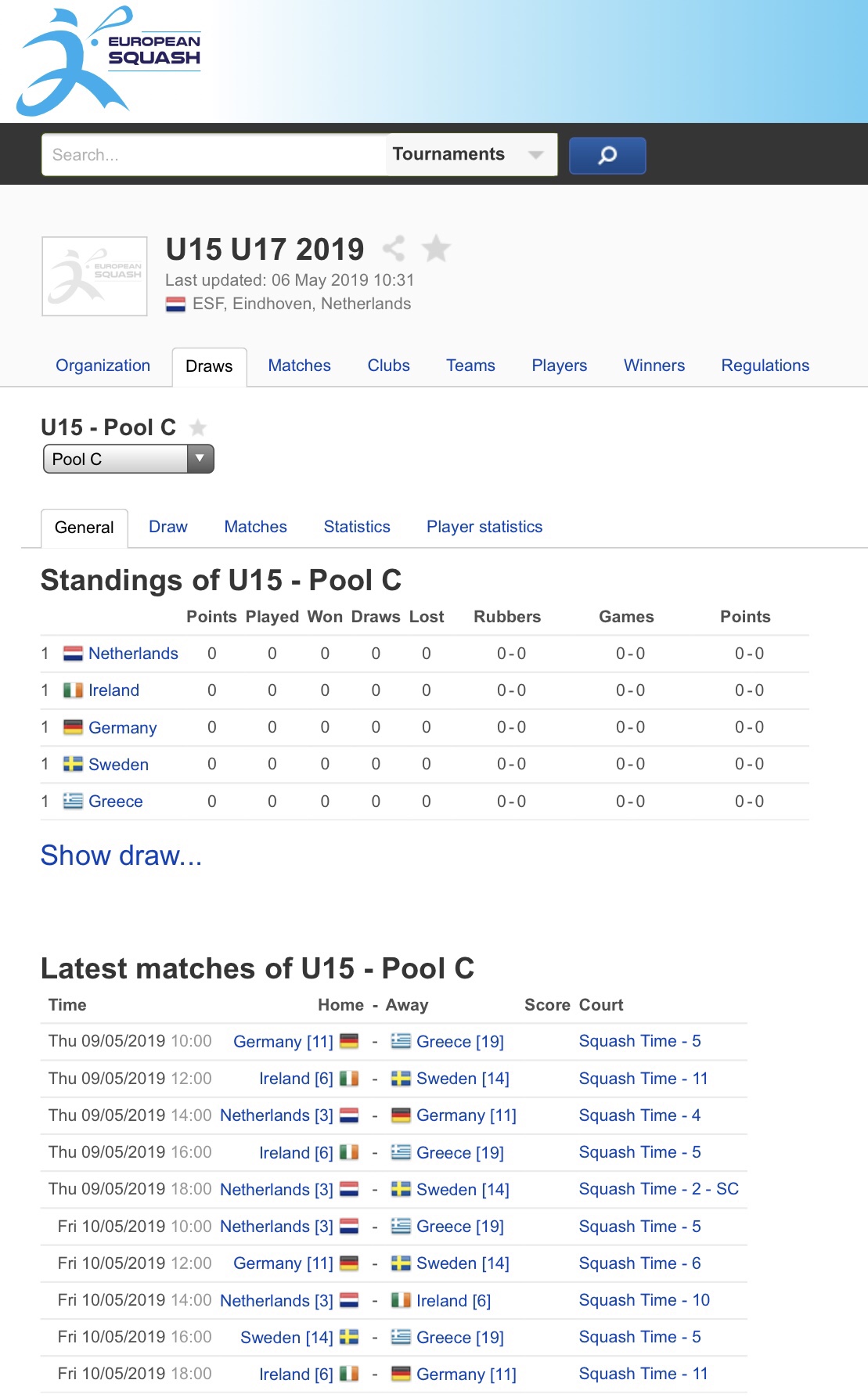The width and height of the screenshot is (868, 1398).
Task: Toggle favorite star next to tournament title
Action: click(x=436, y=249)
